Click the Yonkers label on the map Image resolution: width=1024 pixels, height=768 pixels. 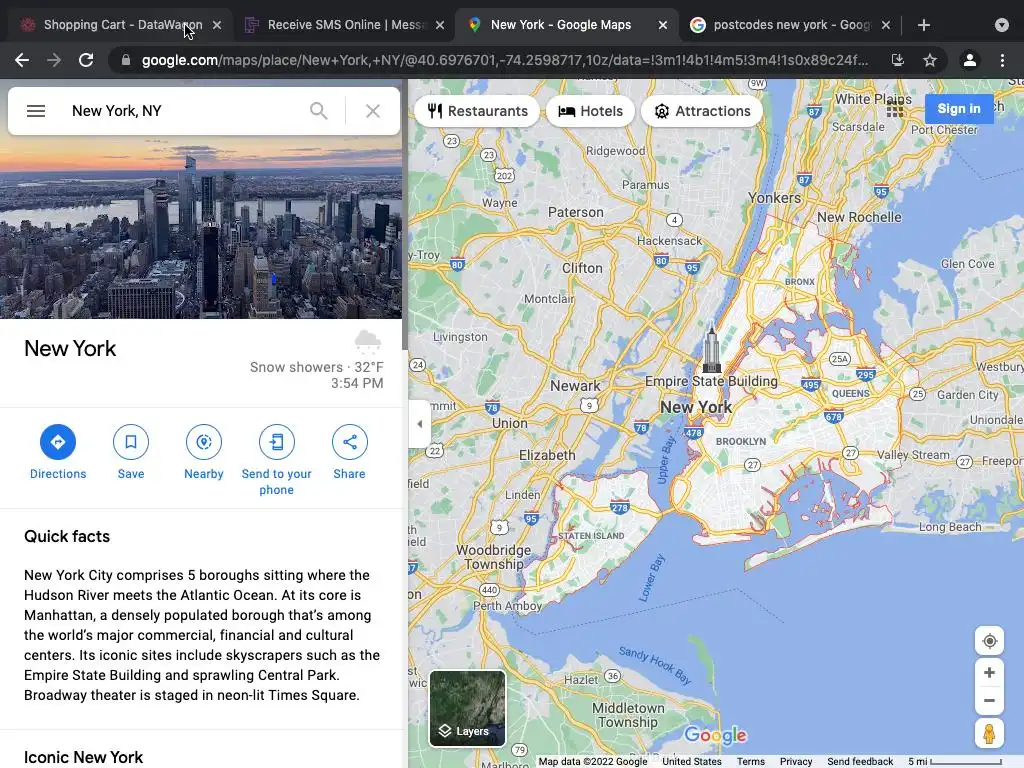pyautogui.click(x=774, y=198)
